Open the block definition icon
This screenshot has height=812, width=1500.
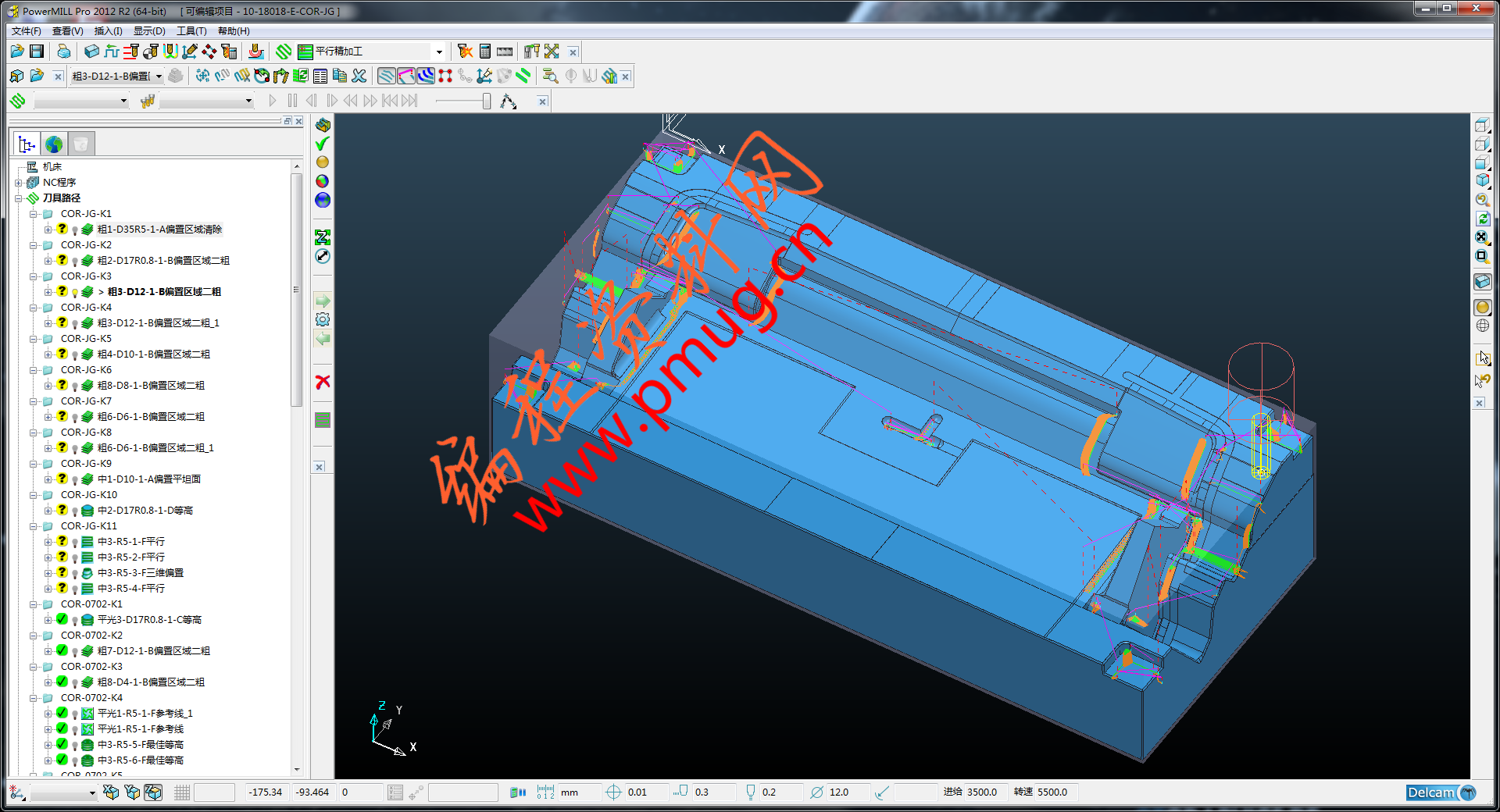tap(91, 52)
